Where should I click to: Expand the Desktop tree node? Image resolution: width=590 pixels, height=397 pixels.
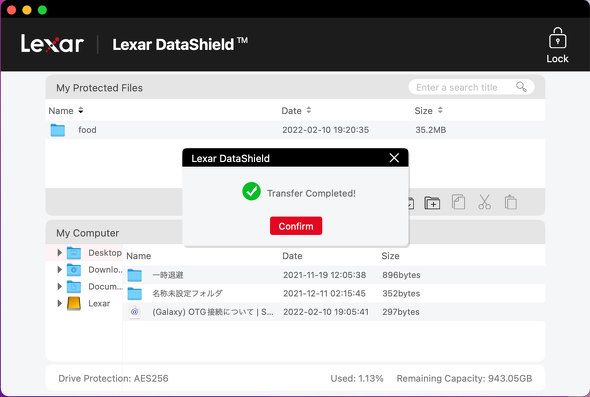coord(59,252)
